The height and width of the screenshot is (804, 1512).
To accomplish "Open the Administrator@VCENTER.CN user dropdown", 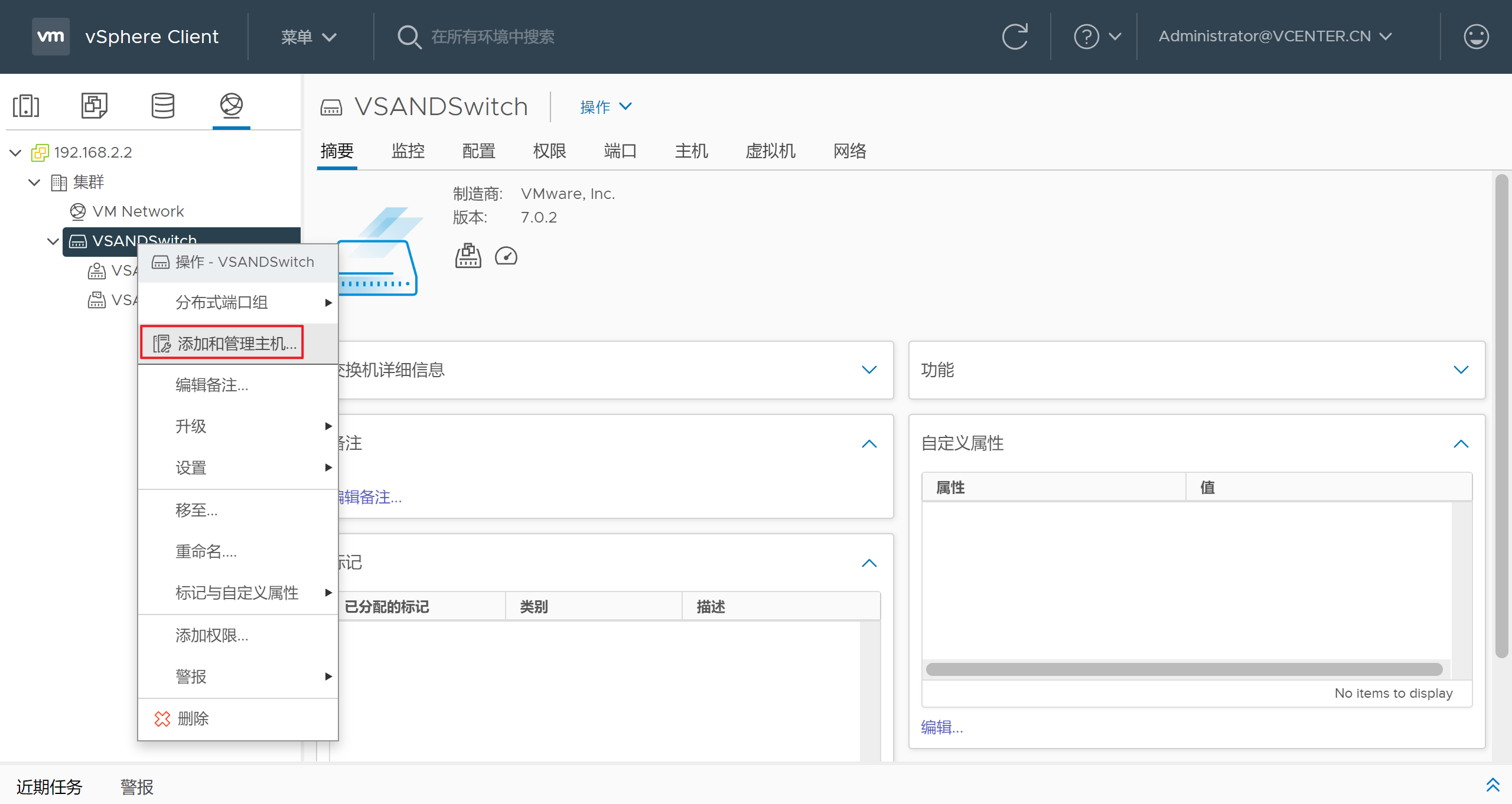I will (x=1276, y=37).
